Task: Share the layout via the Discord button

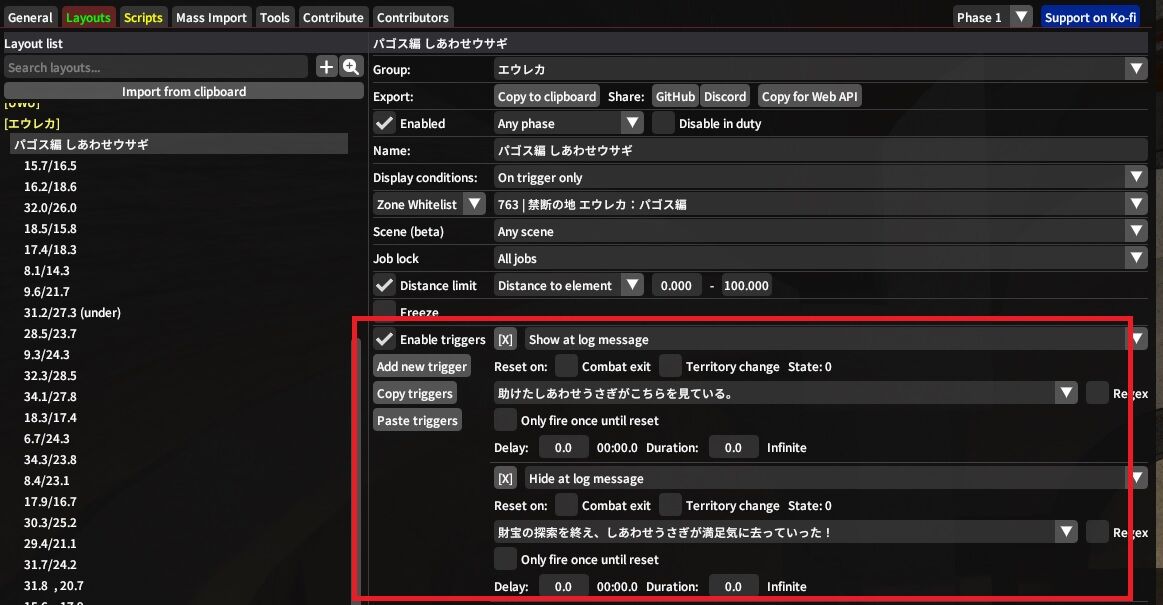Action: (725, 96)
